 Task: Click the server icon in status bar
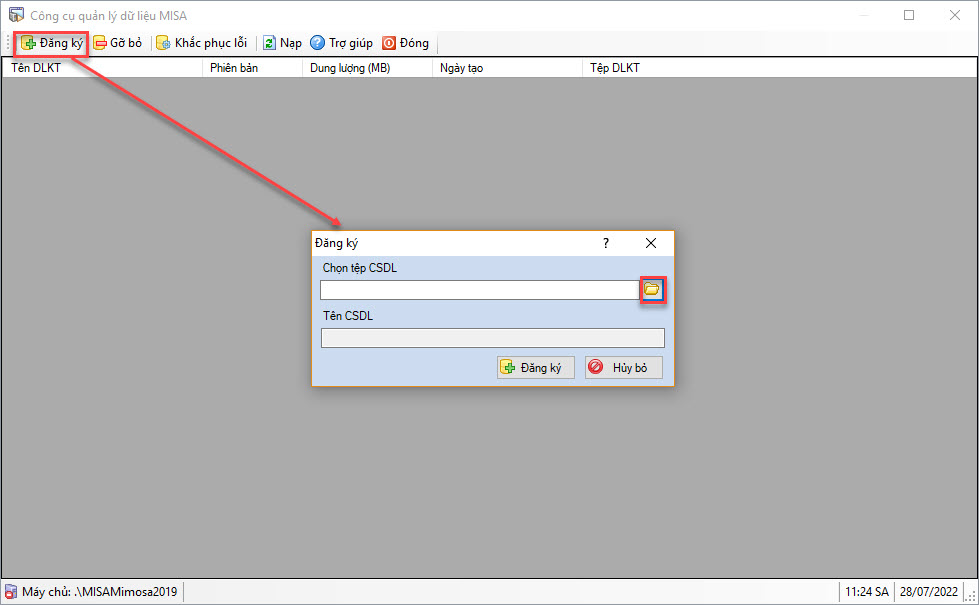[11, 592]
